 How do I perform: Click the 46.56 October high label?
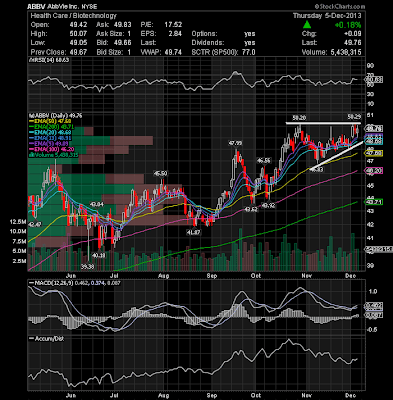tap(263, 161)
